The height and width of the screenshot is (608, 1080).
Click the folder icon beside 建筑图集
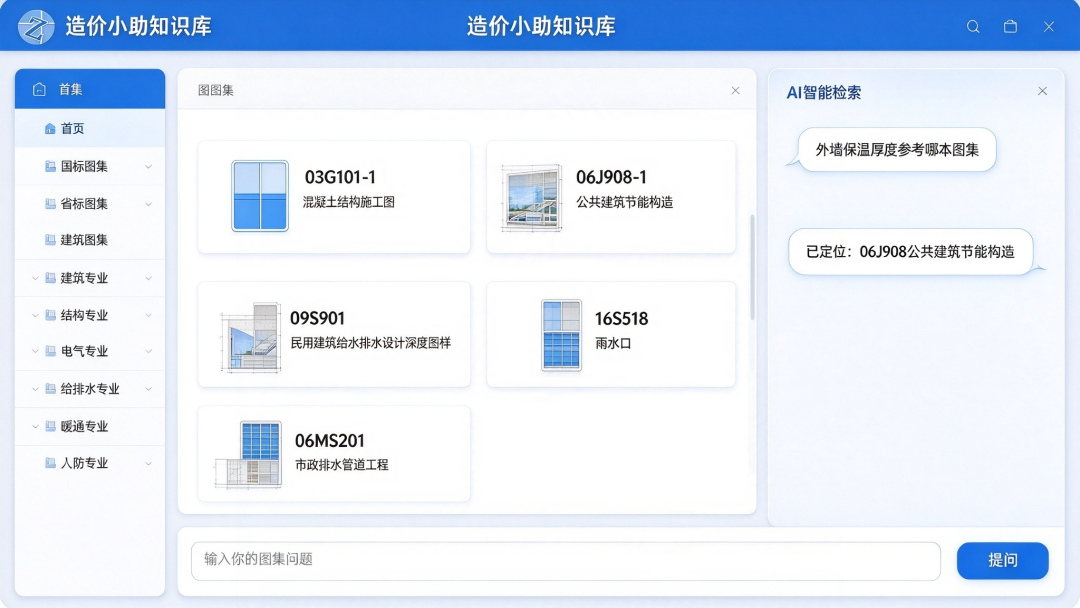pos(50,240)
